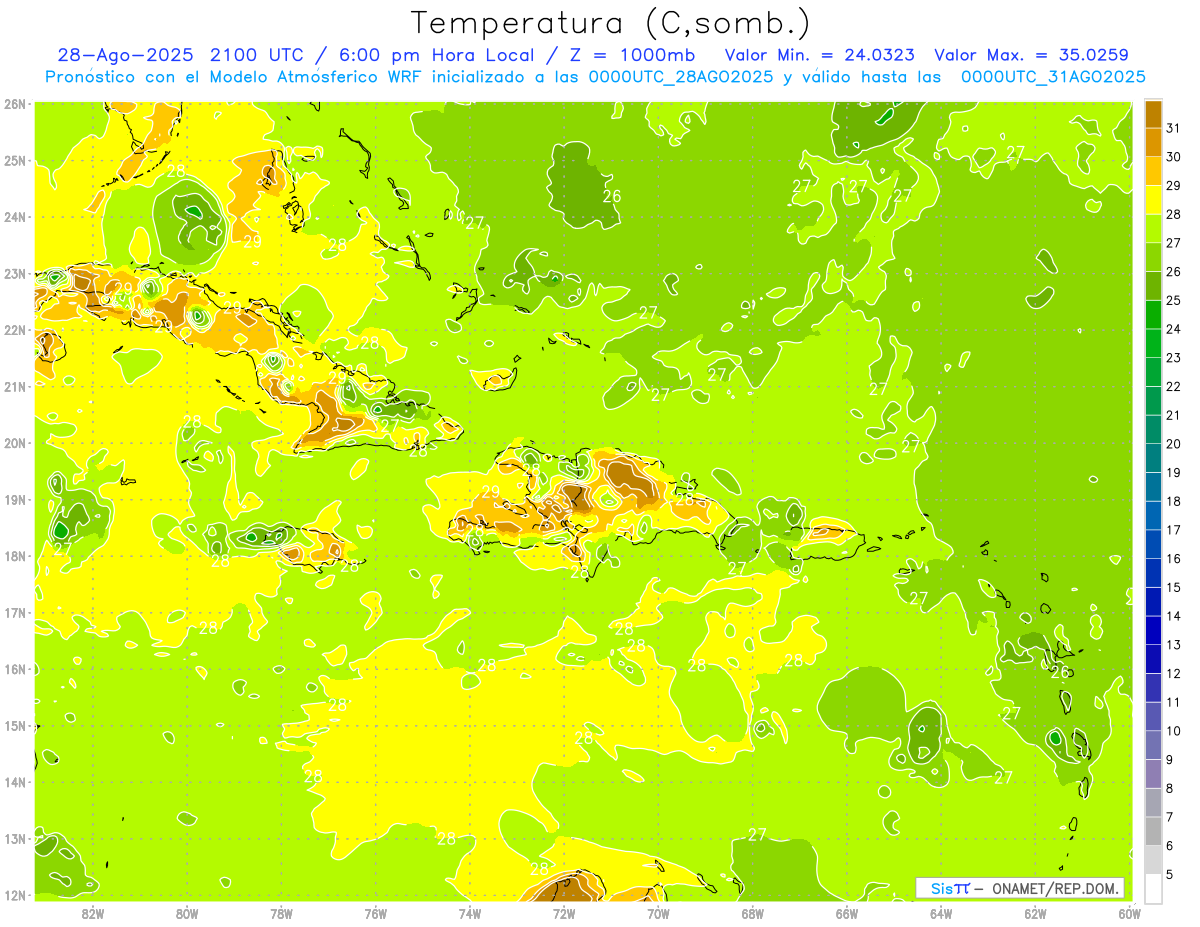Click the 68W longitude axis label
Viewport: 1200px width, 927px height.
click(x=752, y=913)
